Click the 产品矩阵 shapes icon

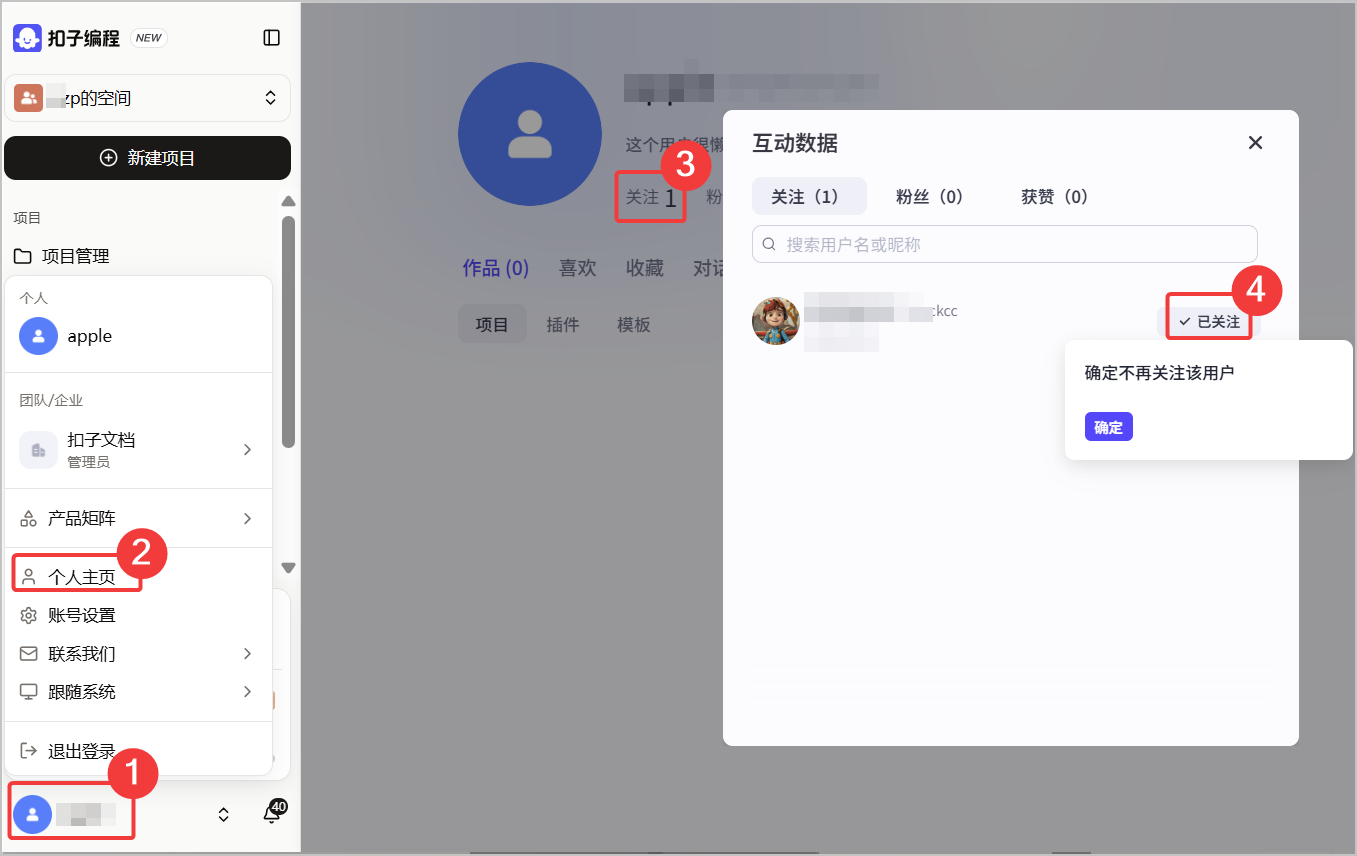point(29,519)
